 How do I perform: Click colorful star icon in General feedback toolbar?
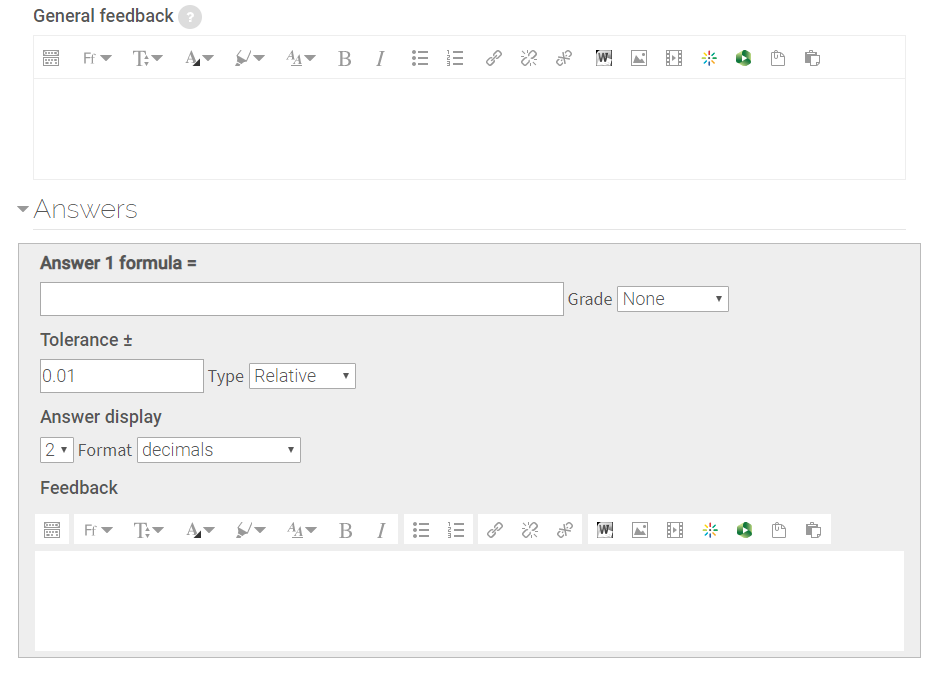click(709, 58)
